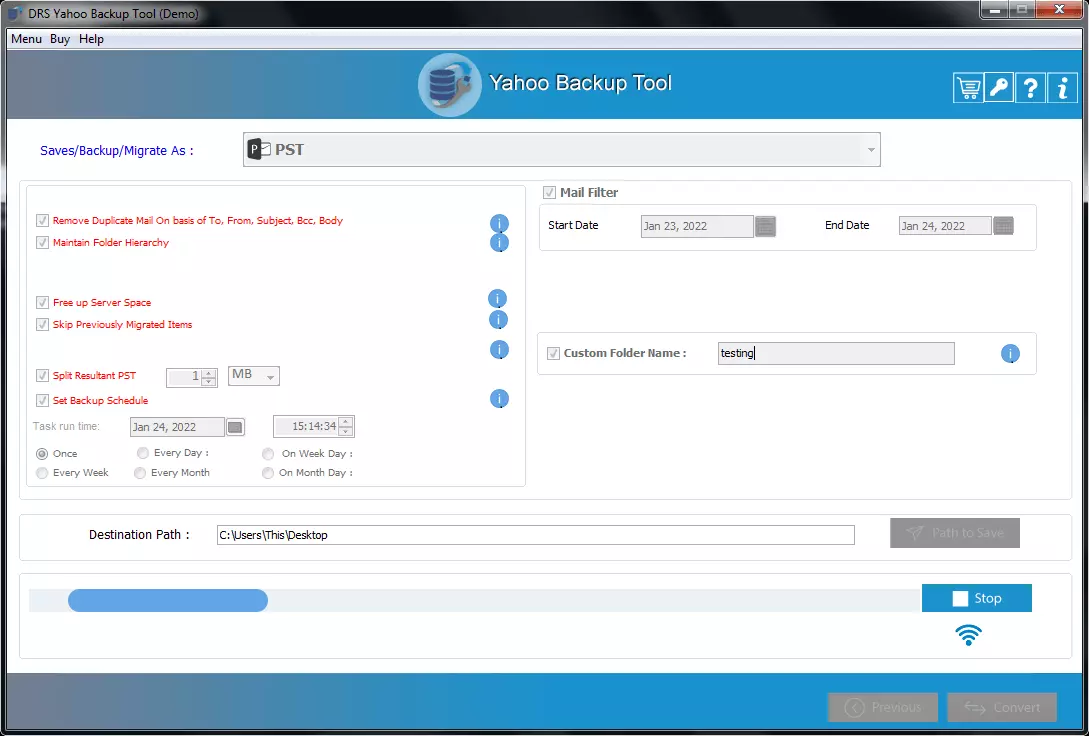The image size is (1089, 736).
Task: Open the question mark help icon
Action: pyautogui.click(x=1031, y=88)
